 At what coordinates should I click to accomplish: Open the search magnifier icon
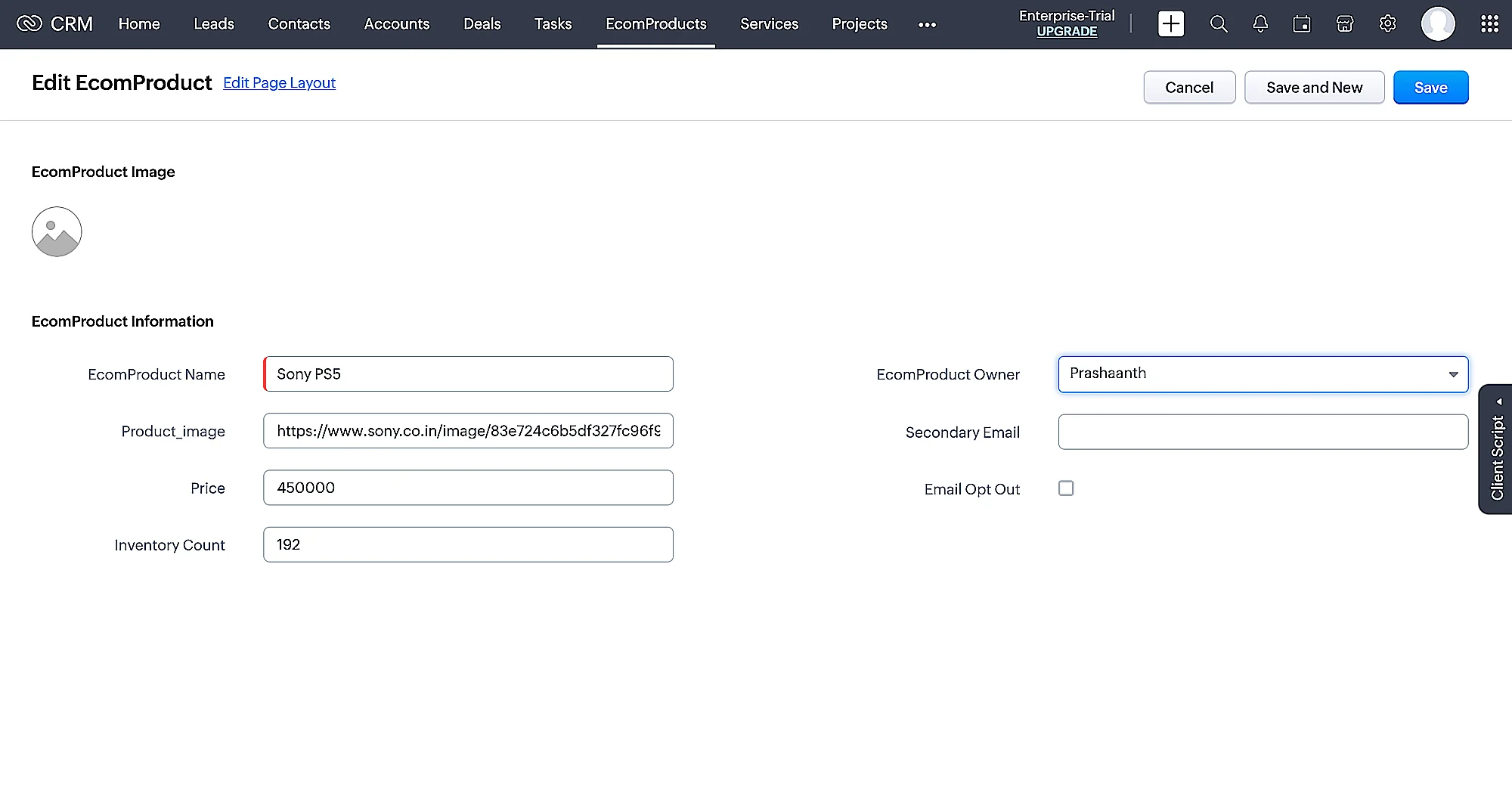coord(1218,24)
